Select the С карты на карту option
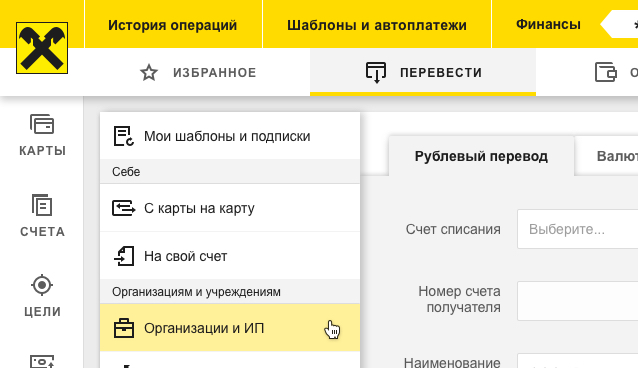 230,208
